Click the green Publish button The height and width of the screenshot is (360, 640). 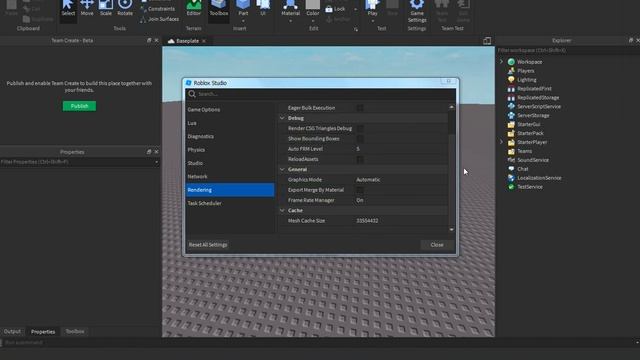(80, 106)
